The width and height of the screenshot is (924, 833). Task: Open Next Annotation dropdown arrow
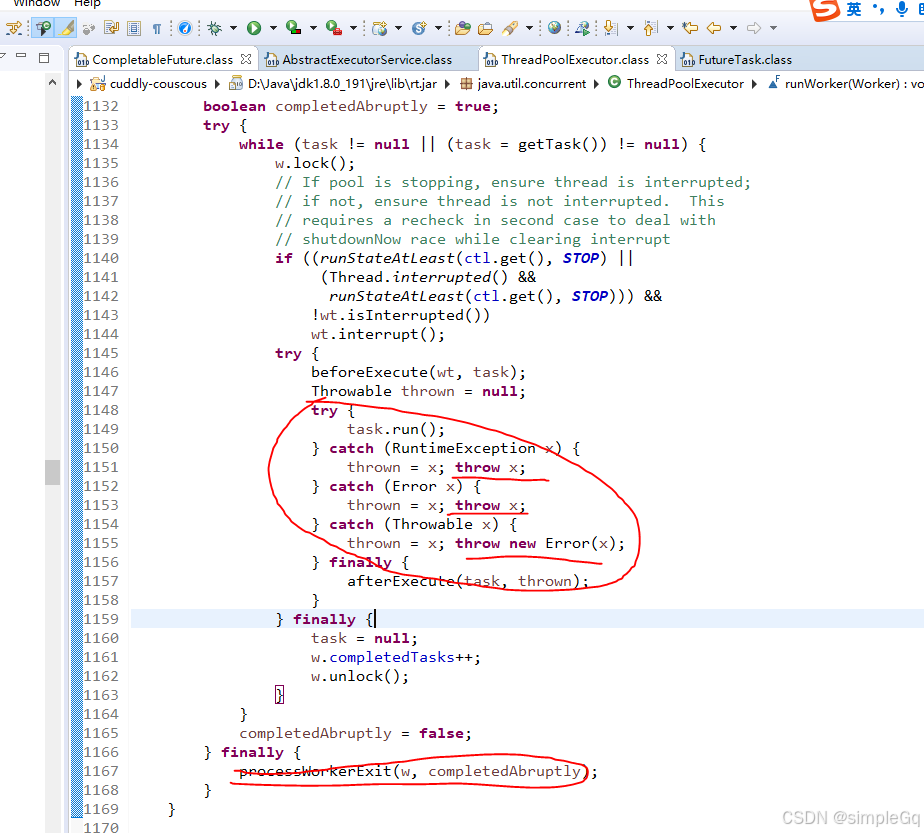click(x=630, y=28)
